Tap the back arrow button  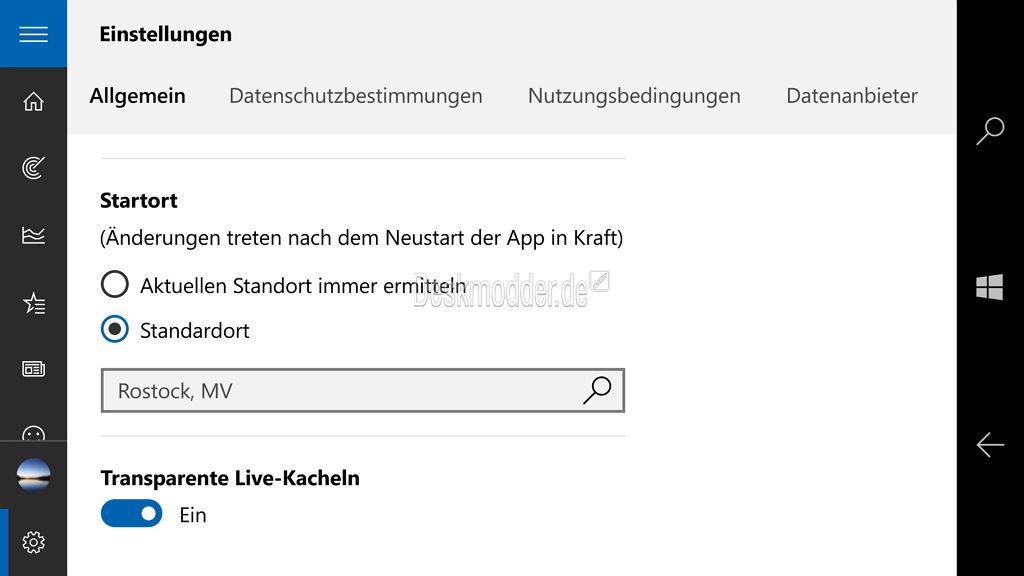point(990,444)
